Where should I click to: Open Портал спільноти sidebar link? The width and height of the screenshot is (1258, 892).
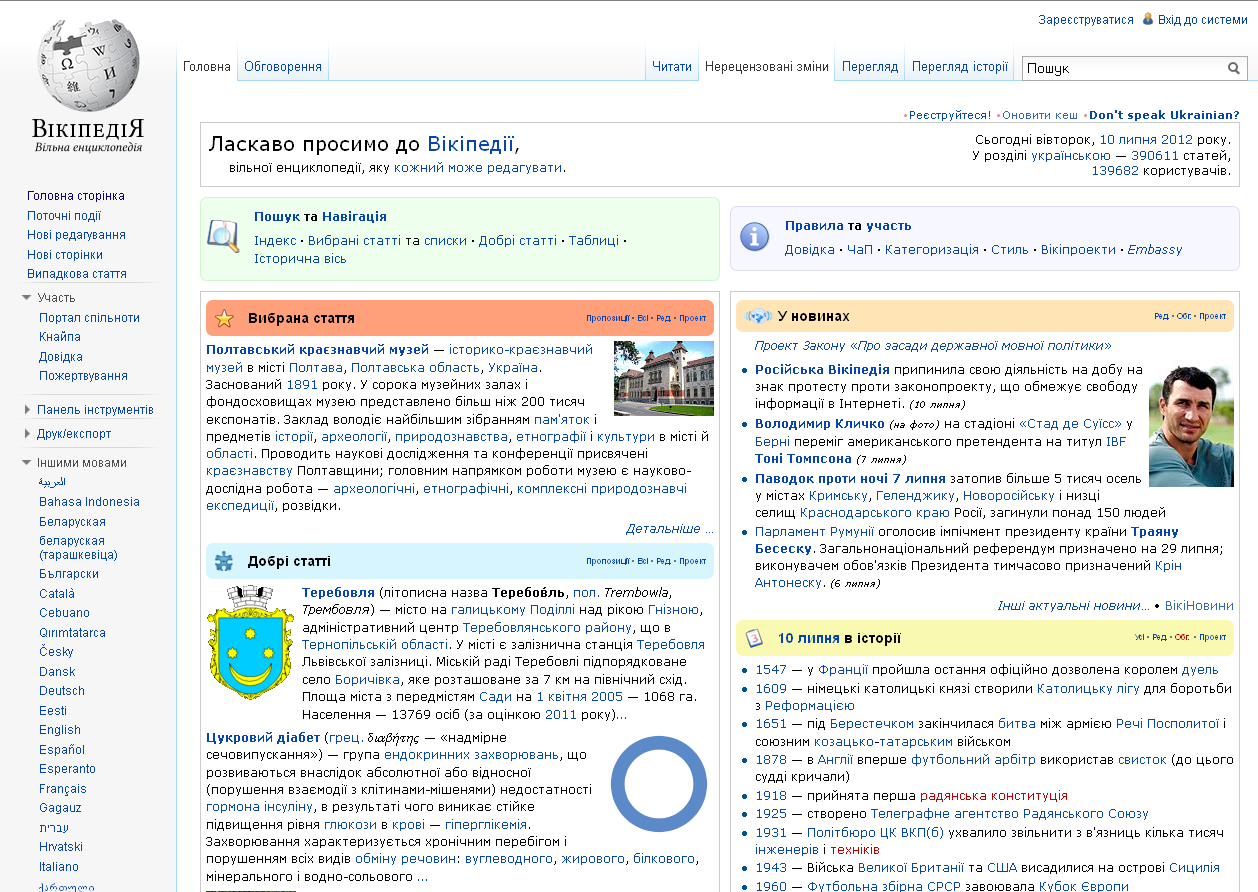pos(89,317)
